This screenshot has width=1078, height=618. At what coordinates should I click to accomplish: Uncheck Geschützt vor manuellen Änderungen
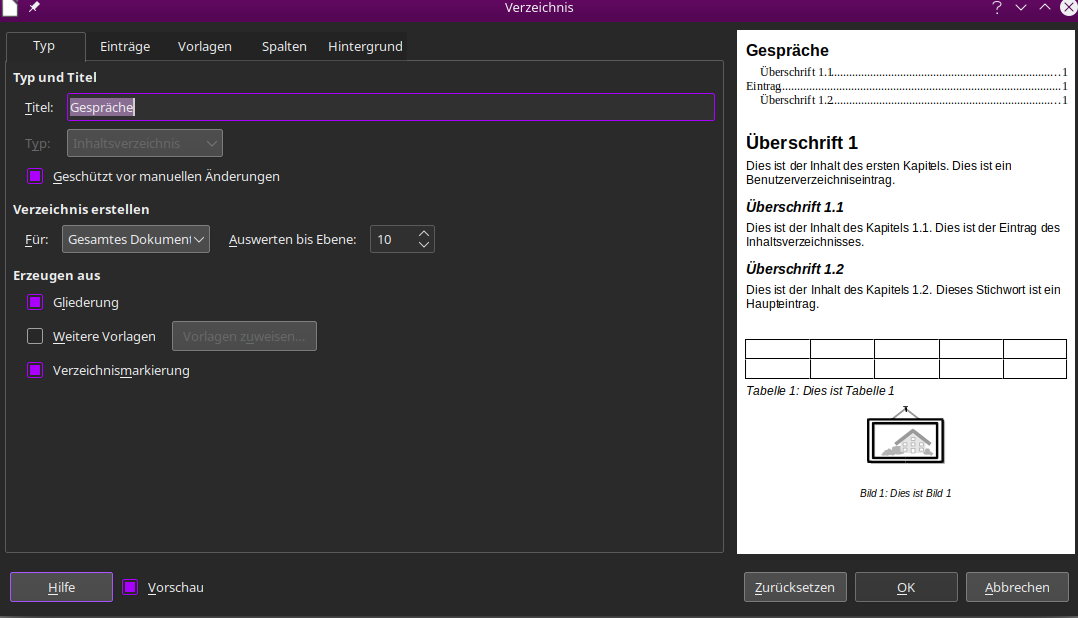35,175
